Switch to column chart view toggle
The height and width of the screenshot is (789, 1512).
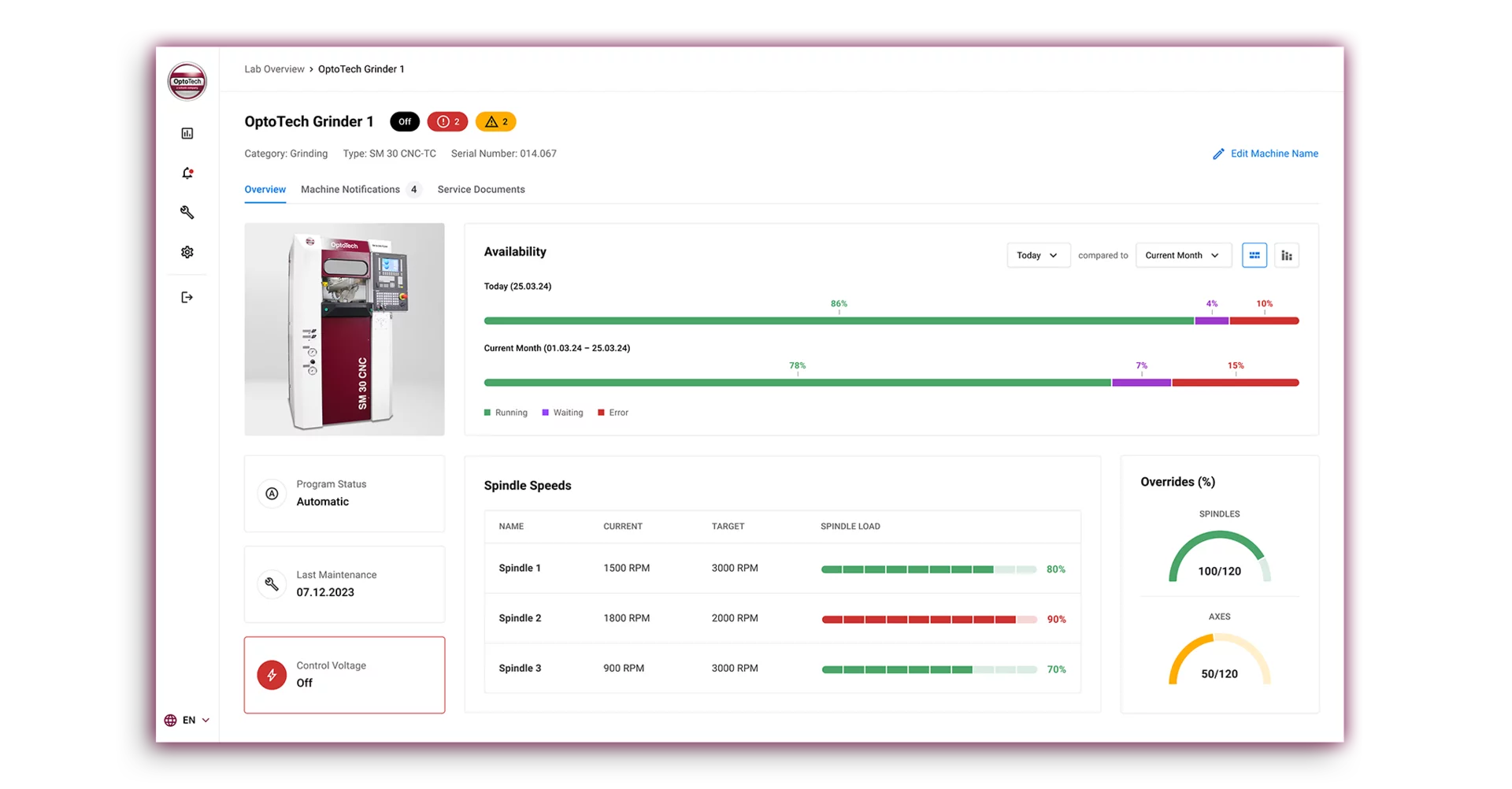click(x=1287, y=255)
